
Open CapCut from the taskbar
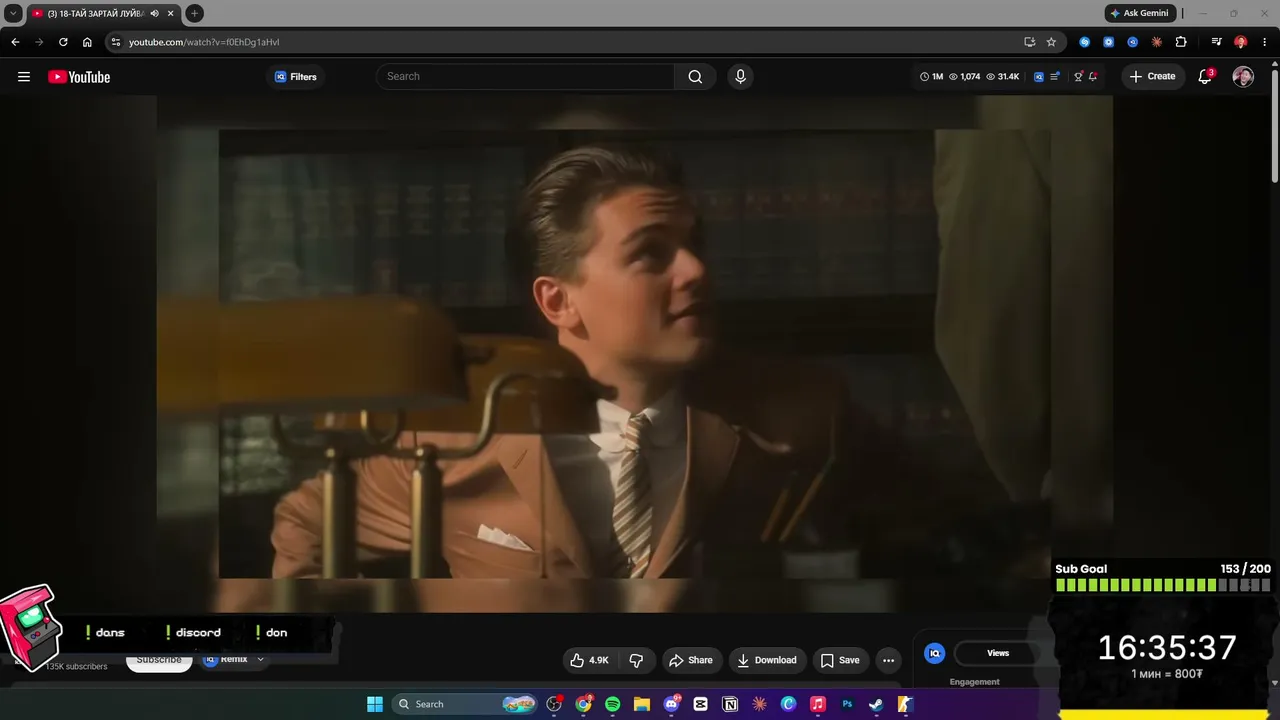[x=701, y=704]
